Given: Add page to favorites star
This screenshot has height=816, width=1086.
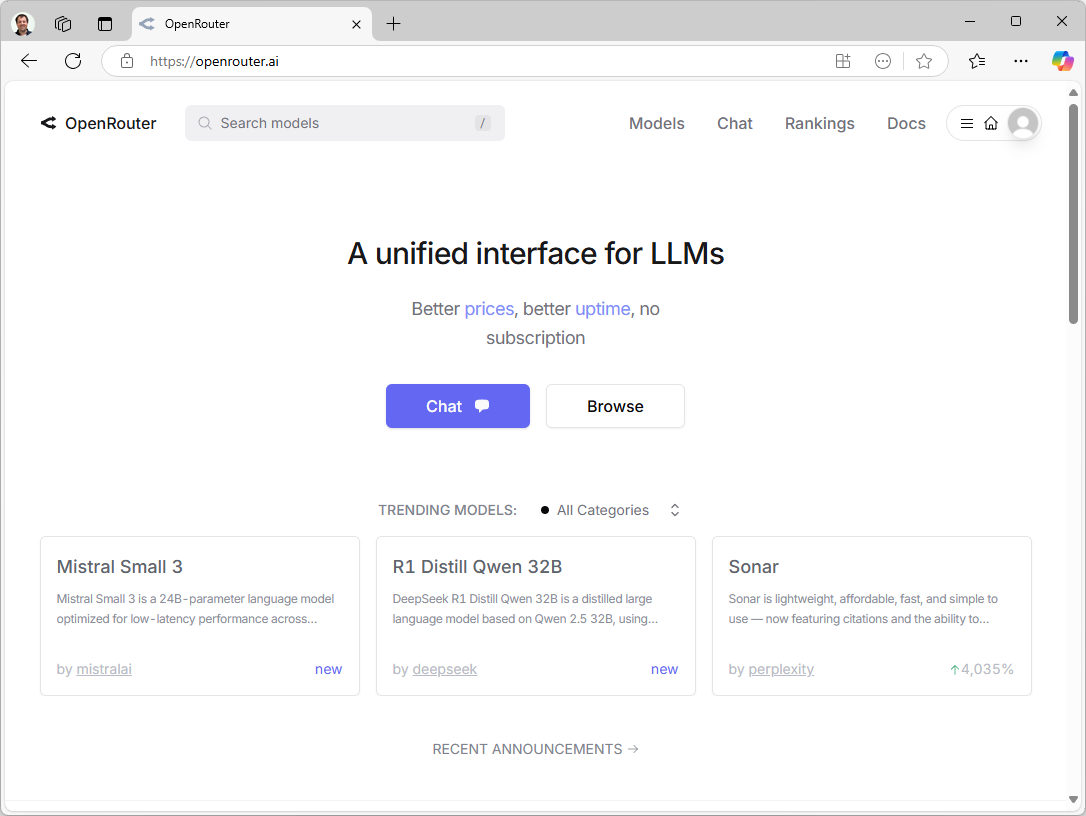Looking at the screenshot, I should click(x=923, y=61).
